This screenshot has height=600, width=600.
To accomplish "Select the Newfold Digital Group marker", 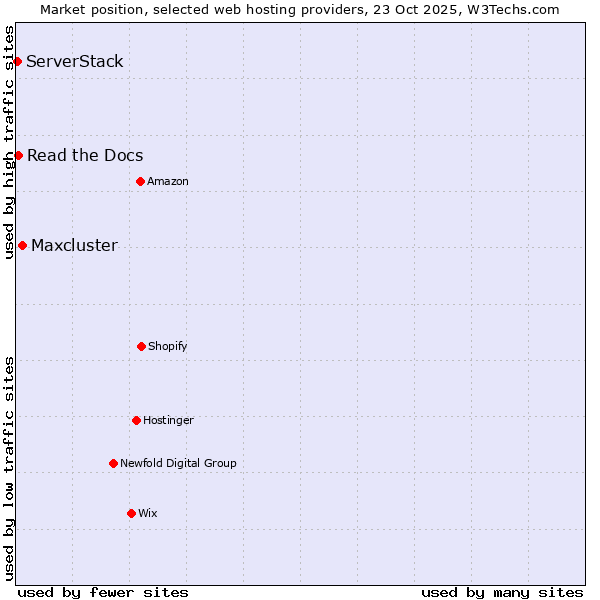I will [x=113, y=463].
